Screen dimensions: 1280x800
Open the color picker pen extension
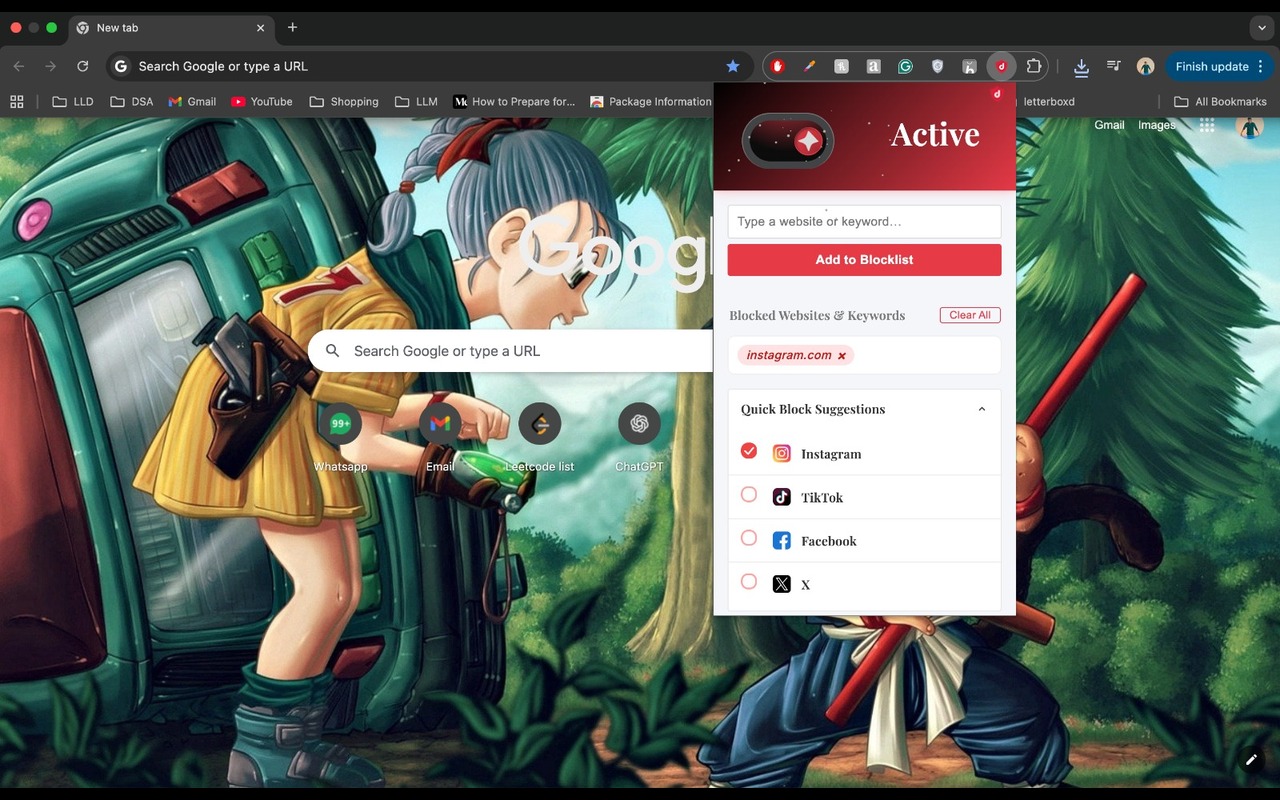click(x=809, y=66)
